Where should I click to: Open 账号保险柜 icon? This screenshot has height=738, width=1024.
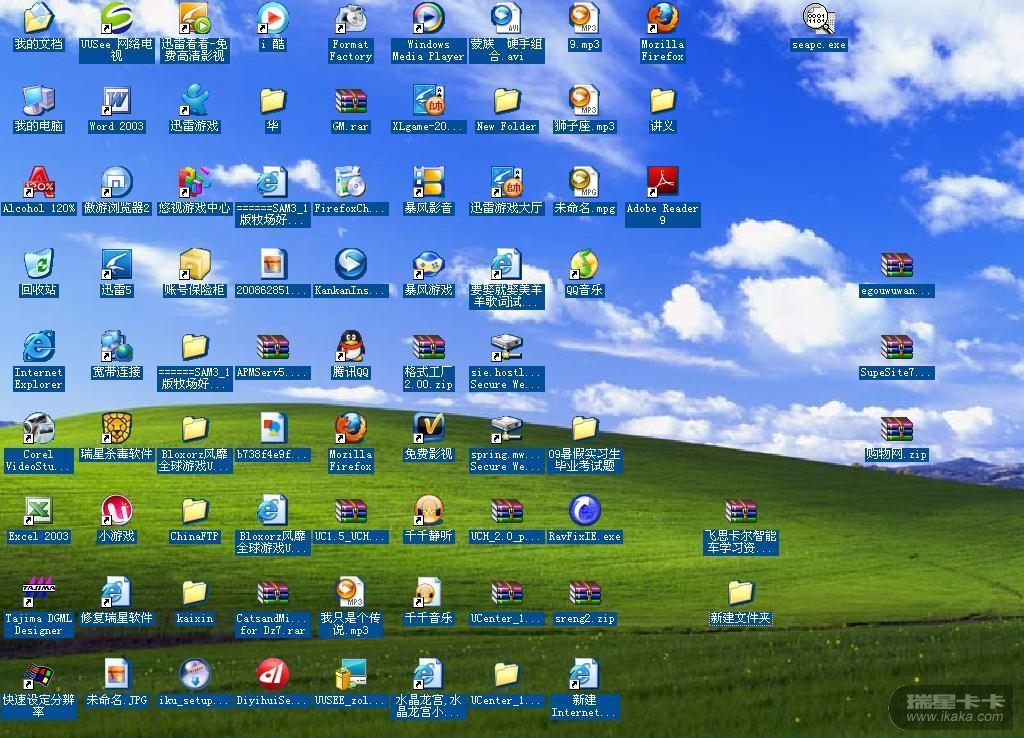pyautogui.click(x=195, y=264)
